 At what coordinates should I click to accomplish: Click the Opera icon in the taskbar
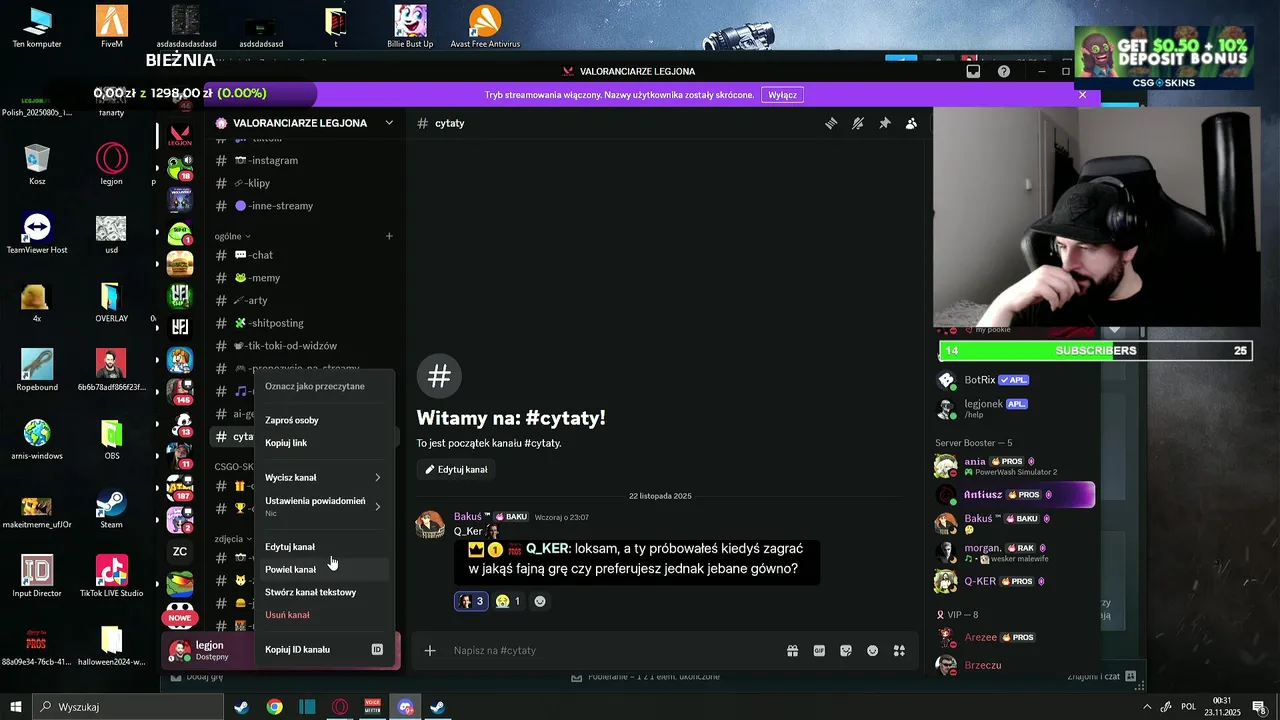click(x=340, y=707)
